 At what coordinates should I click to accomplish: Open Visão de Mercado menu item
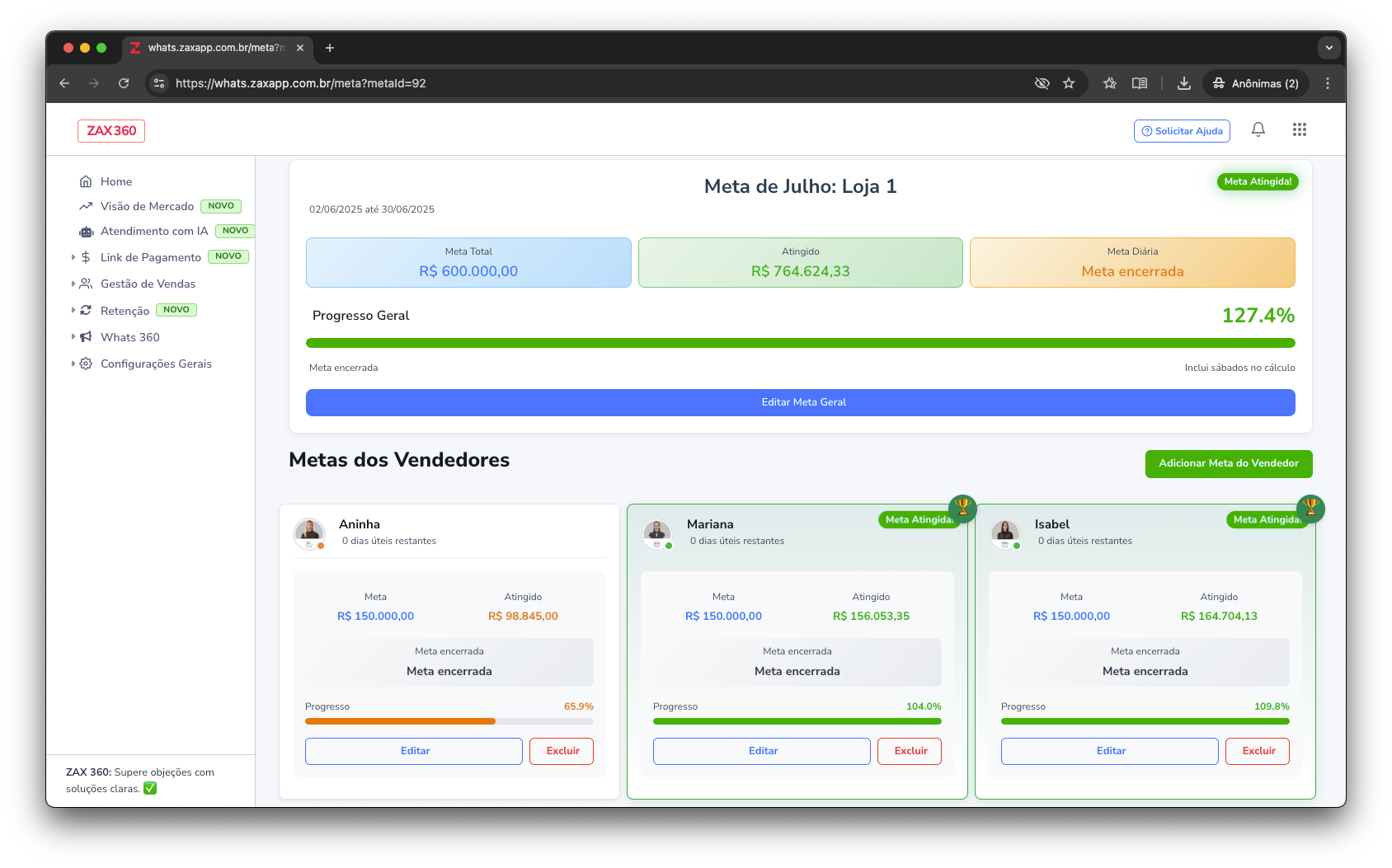[147, 206]
